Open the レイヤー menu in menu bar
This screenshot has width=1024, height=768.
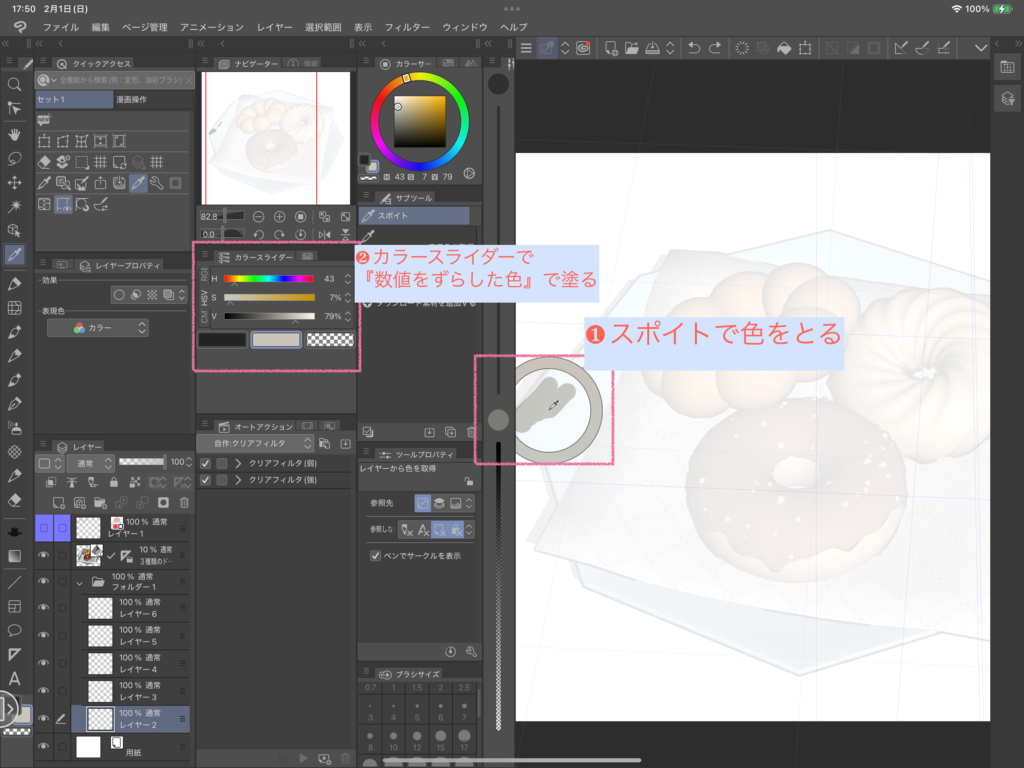point(275,27)
